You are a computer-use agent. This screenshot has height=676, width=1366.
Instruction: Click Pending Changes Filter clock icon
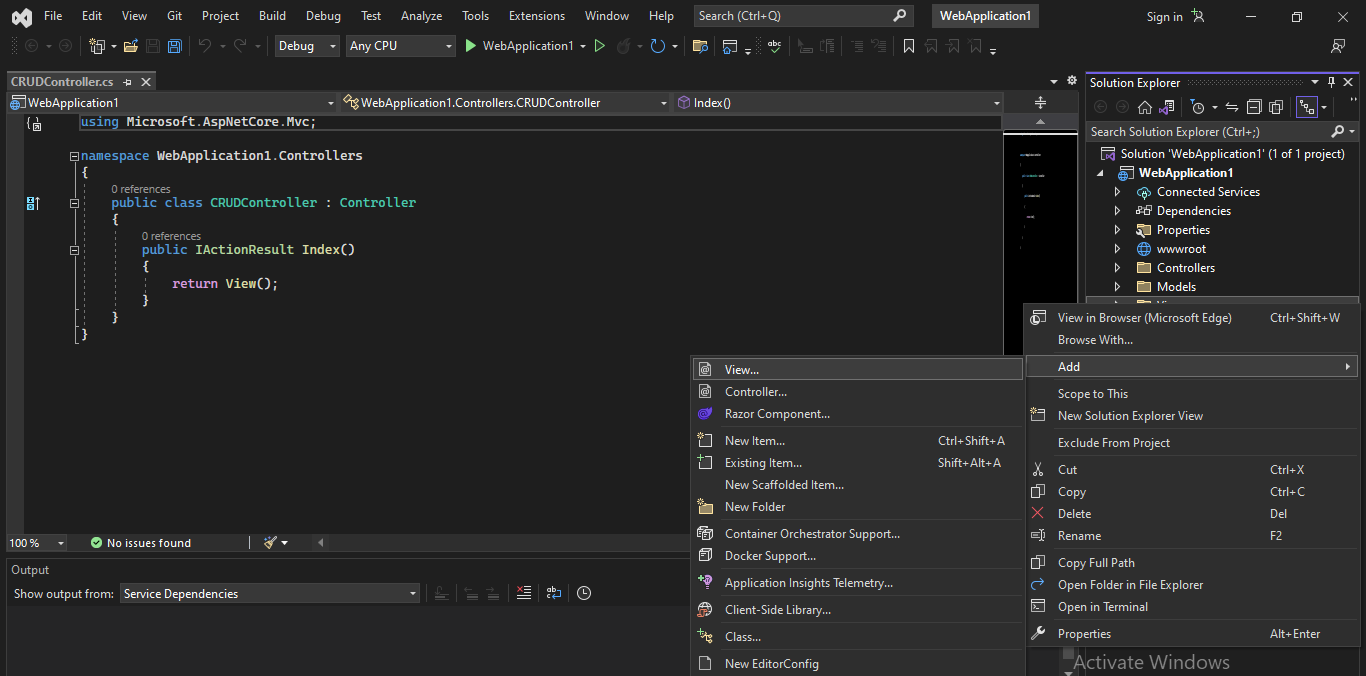1198,107
